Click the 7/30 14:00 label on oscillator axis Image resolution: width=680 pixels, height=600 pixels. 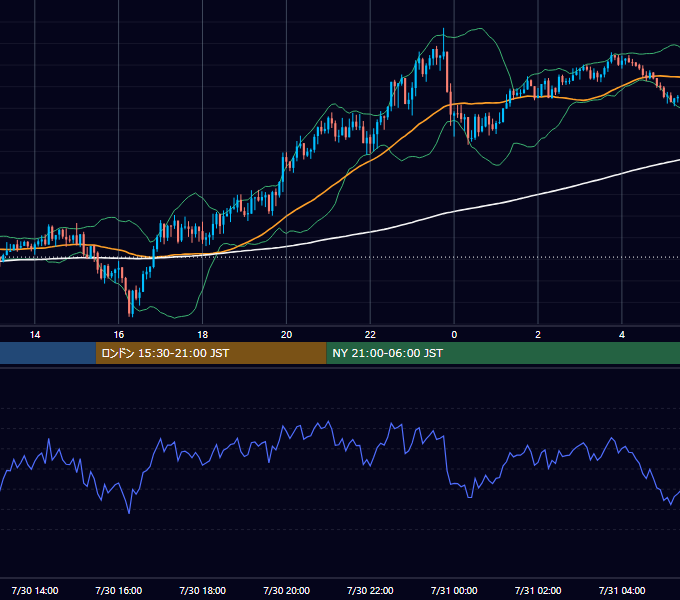[x=35, y=590]
